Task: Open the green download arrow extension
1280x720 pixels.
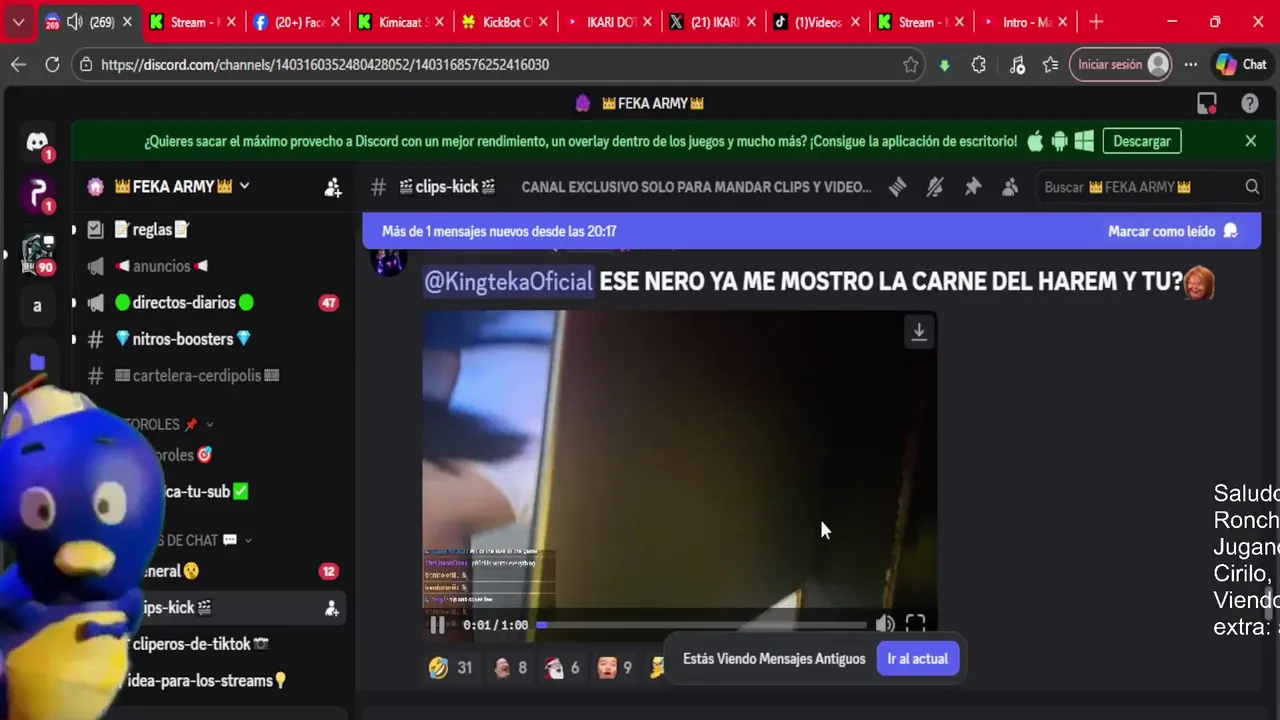Action: point(944,65)
